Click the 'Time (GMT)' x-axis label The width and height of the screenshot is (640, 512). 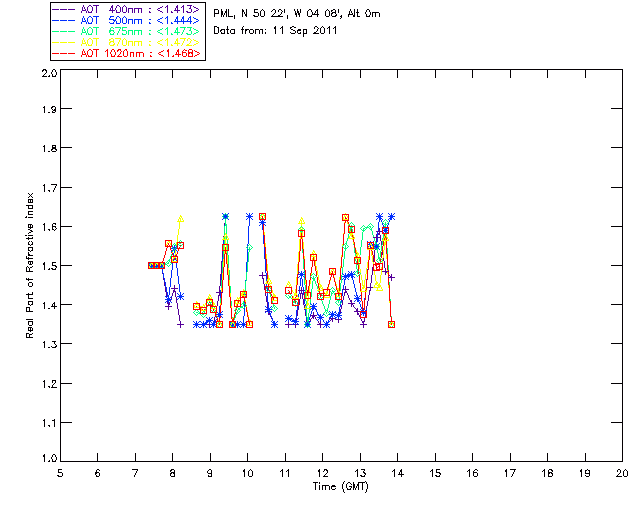340,487
